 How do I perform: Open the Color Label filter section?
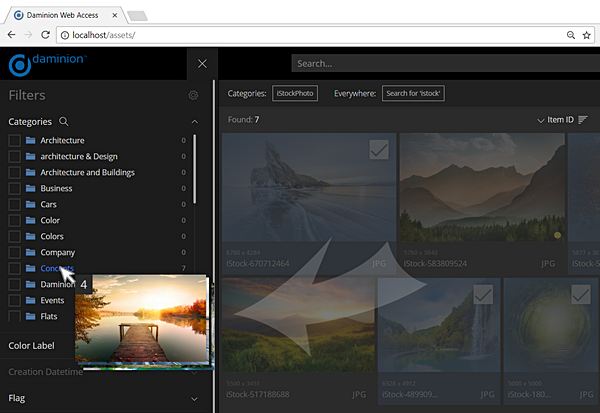coord(31,346)
